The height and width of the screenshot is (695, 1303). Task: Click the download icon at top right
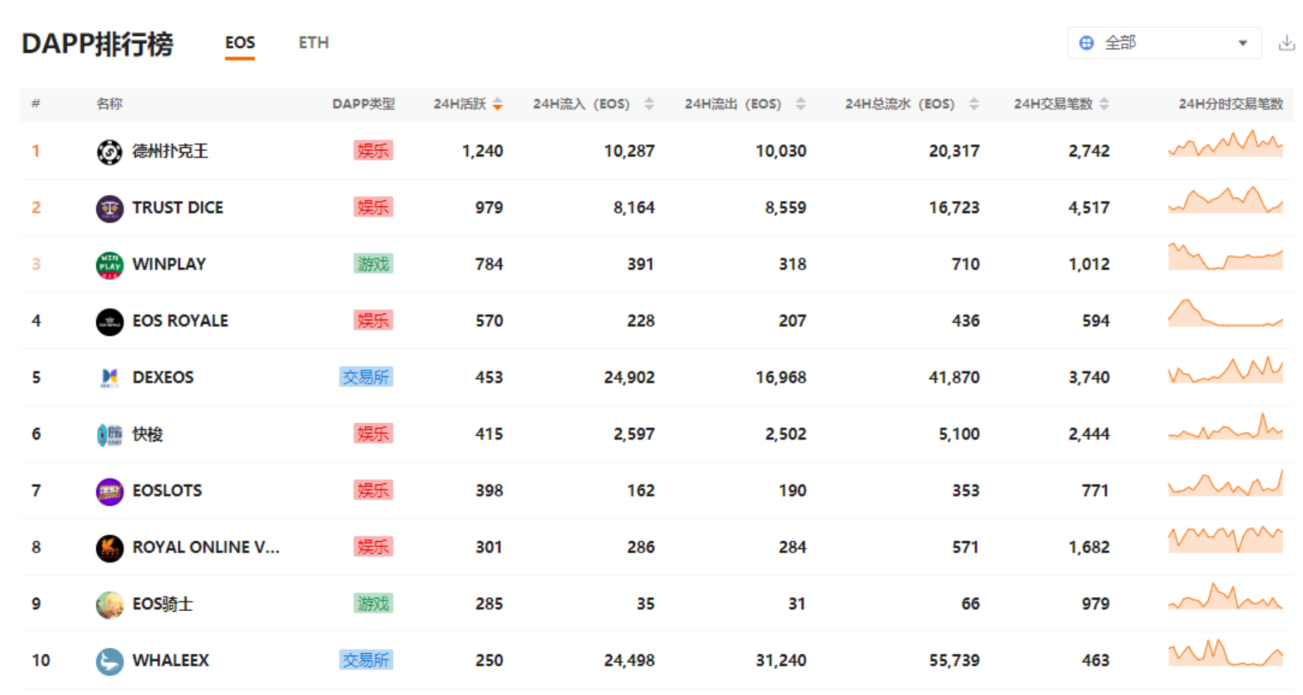(x=1285, y=43)
